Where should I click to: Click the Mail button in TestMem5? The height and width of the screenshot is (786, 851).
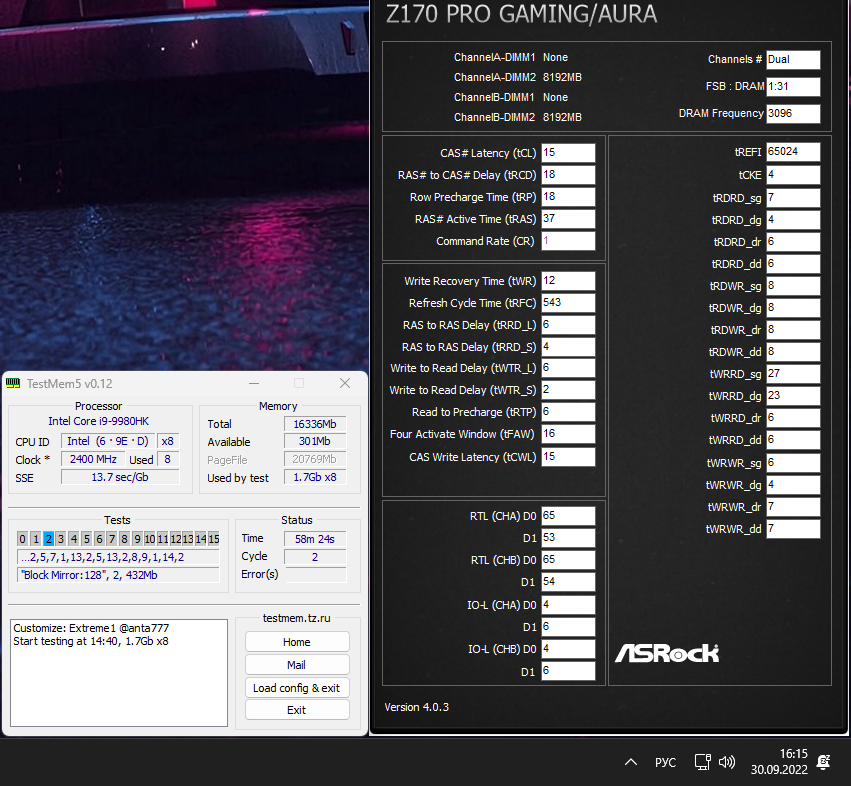297,664
